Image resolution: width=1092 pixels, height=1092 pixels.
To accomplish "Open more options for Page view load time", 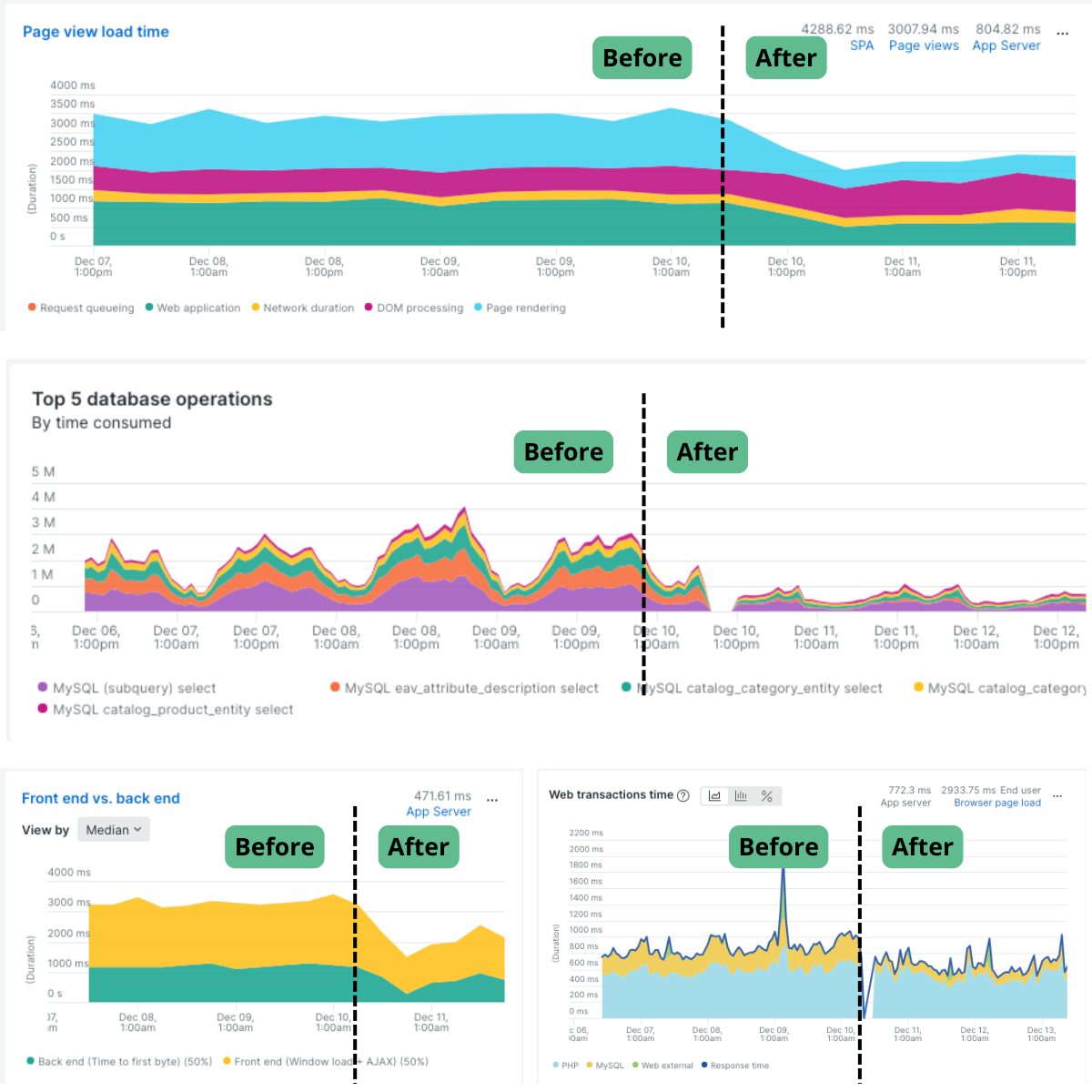I will pyautogui.click(x=1062, y=32).
